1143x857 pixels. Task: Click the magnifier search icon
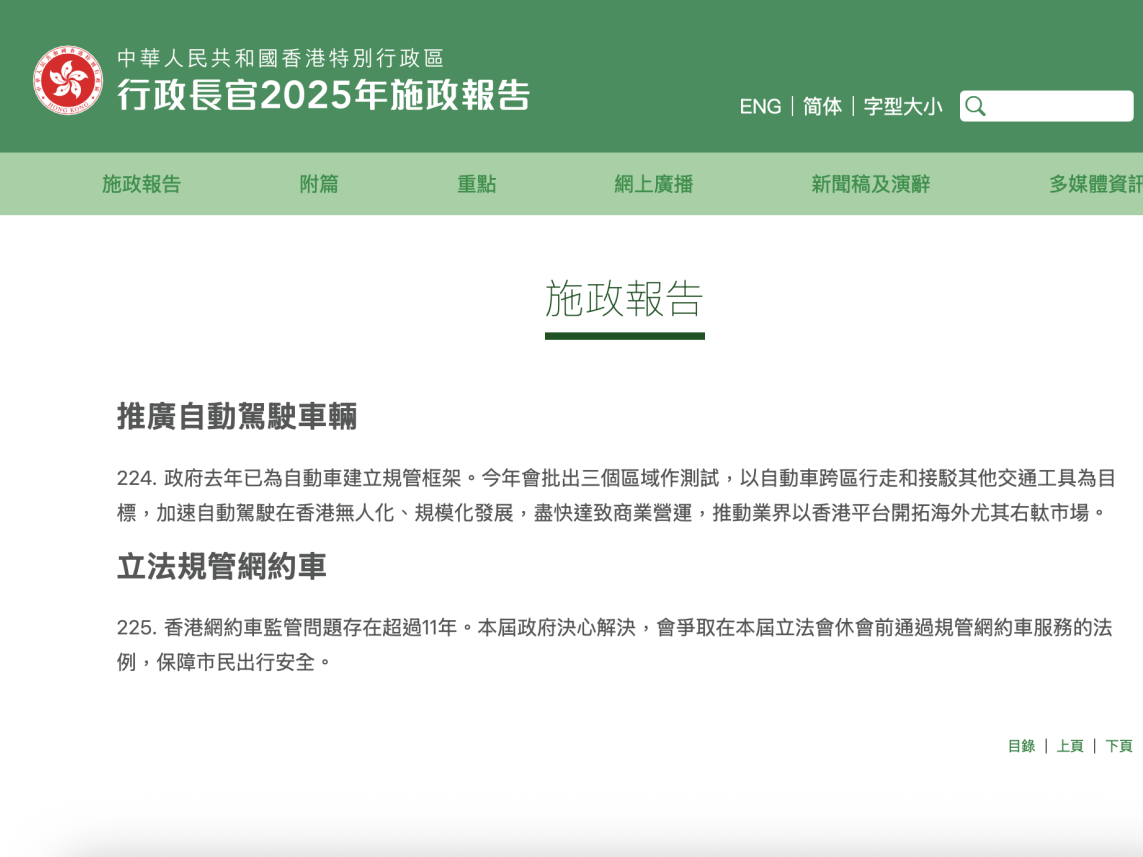tap(975, 106)
